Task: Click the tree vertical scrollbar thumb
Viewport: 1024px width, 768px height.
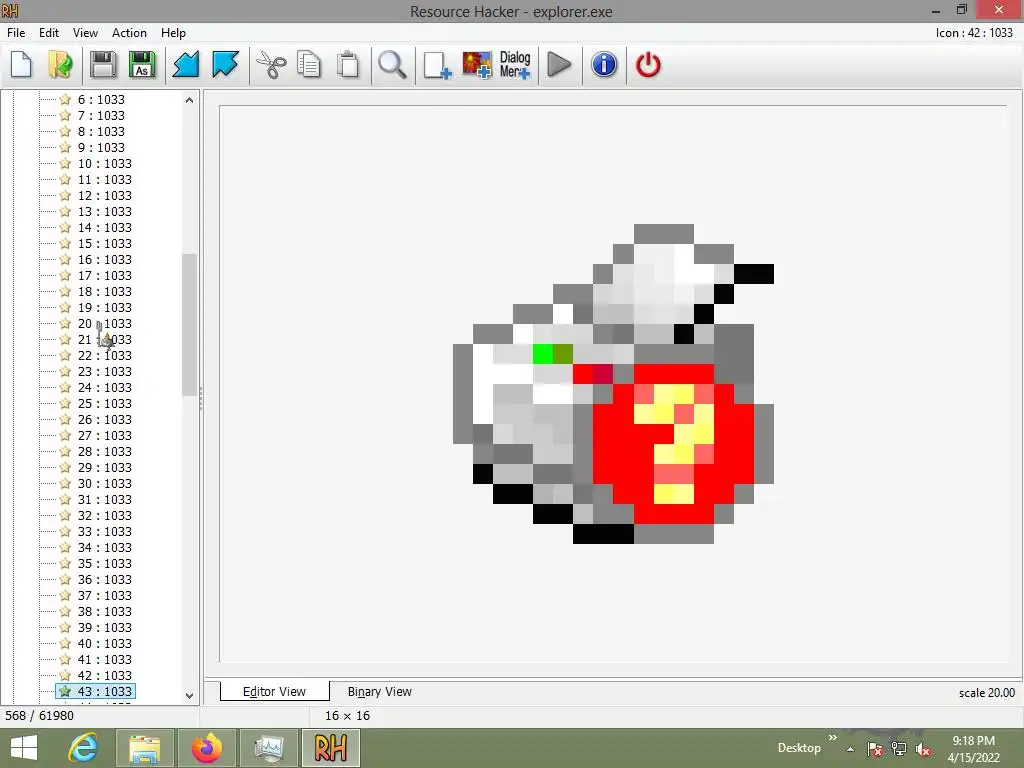Action: click(x=189, y=325)
